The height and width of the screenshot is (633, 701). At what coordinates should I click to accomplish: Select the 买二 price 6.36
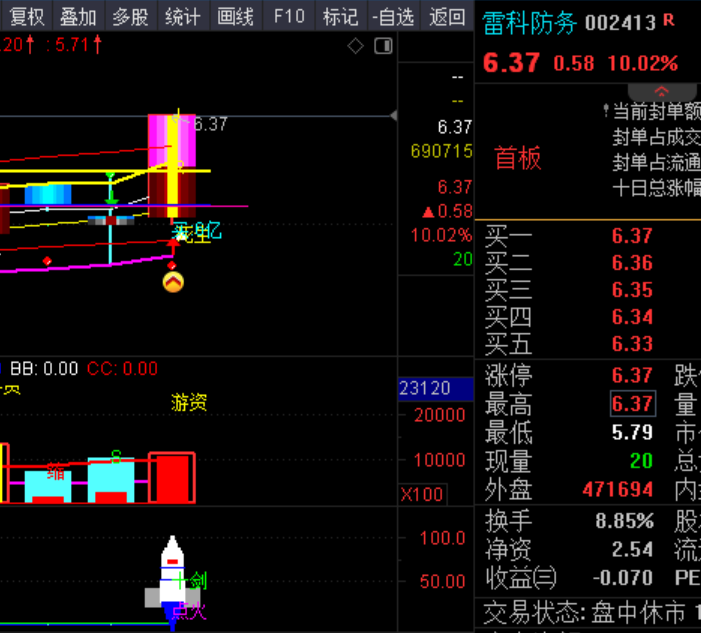coord(632,263)
